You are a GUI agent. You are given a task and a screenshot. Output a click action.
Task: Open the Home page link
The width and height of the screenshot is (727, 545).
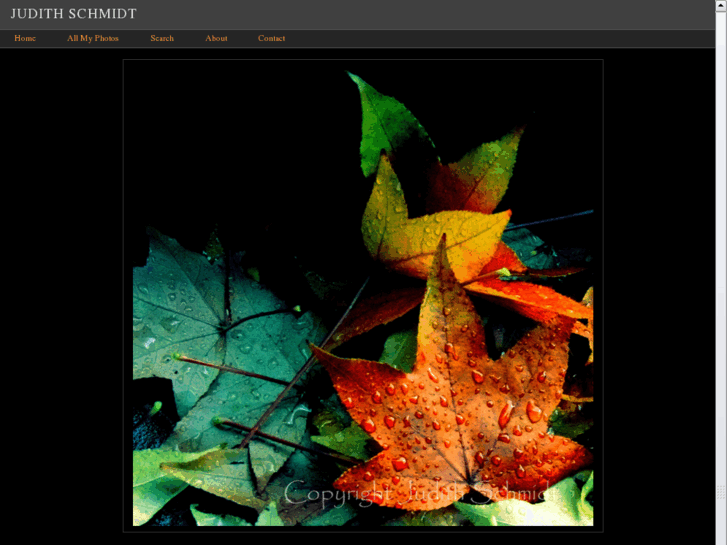pos(25,38)
